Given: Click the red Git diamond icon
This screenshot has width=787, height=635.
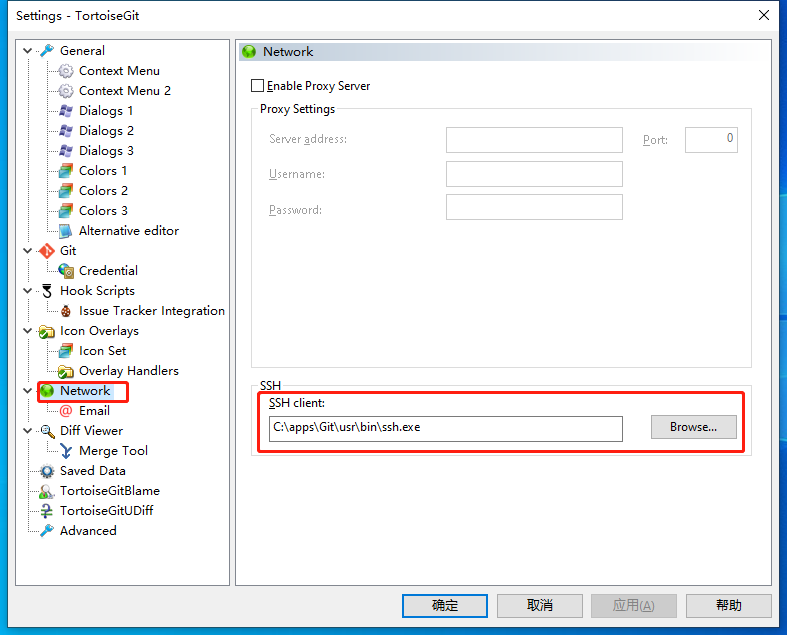Looking at the screenshot, I should (47, 251).
